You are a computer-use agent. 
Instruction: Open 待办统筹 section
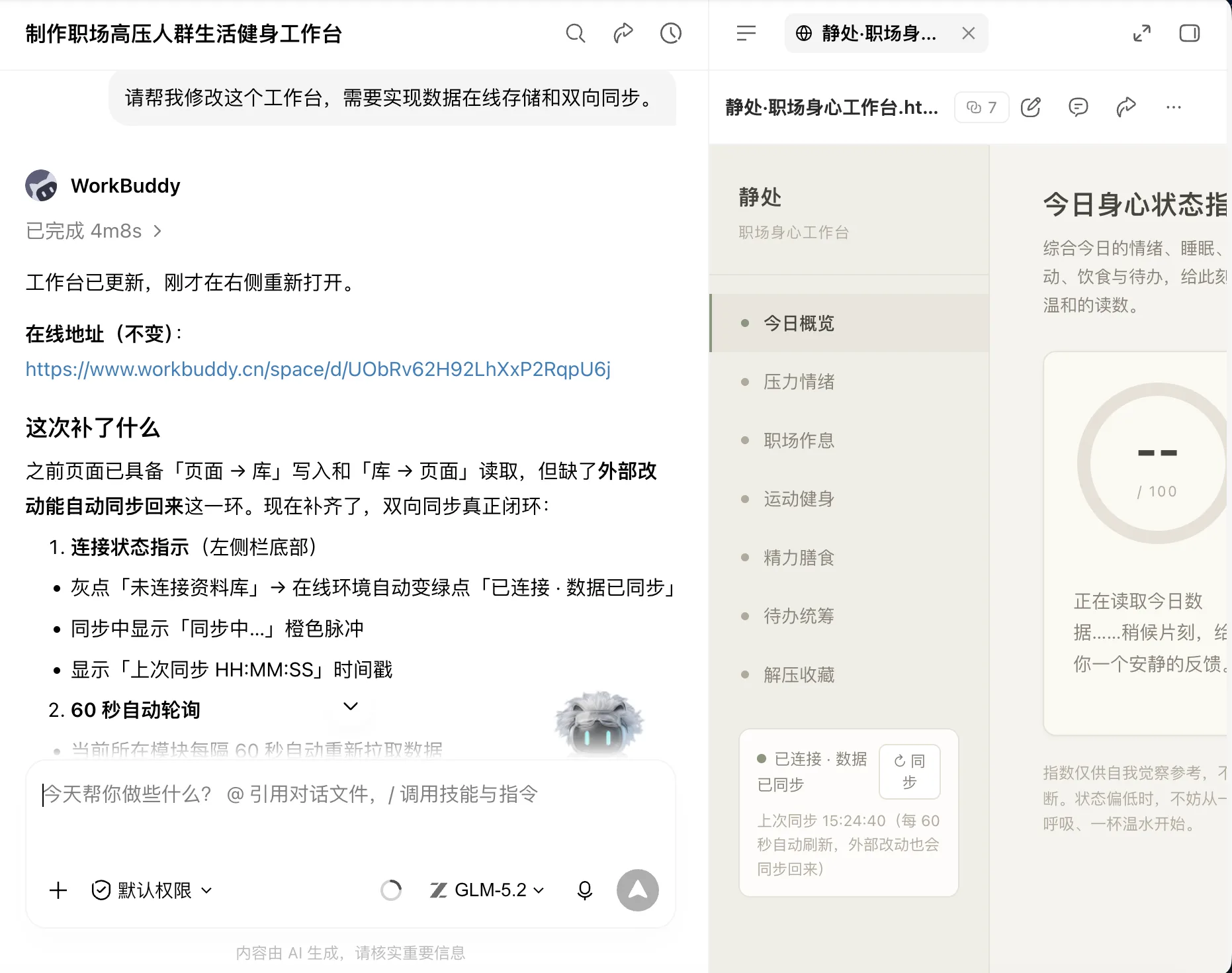850,616
